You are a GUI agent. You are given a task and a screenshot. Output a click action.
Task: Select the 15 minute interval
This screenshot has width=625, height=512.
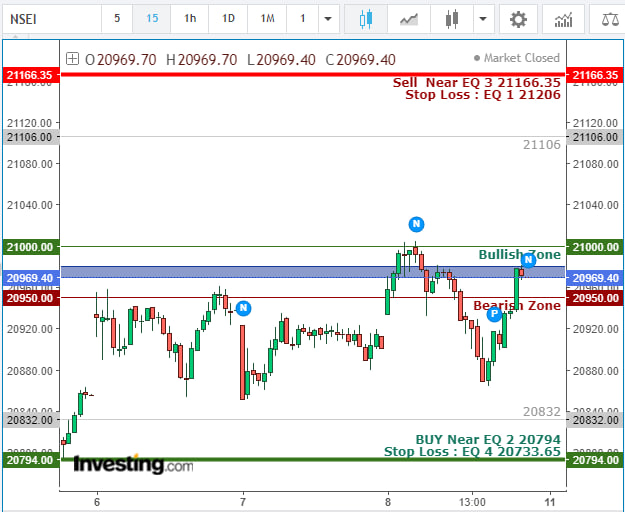pos(152,19)
